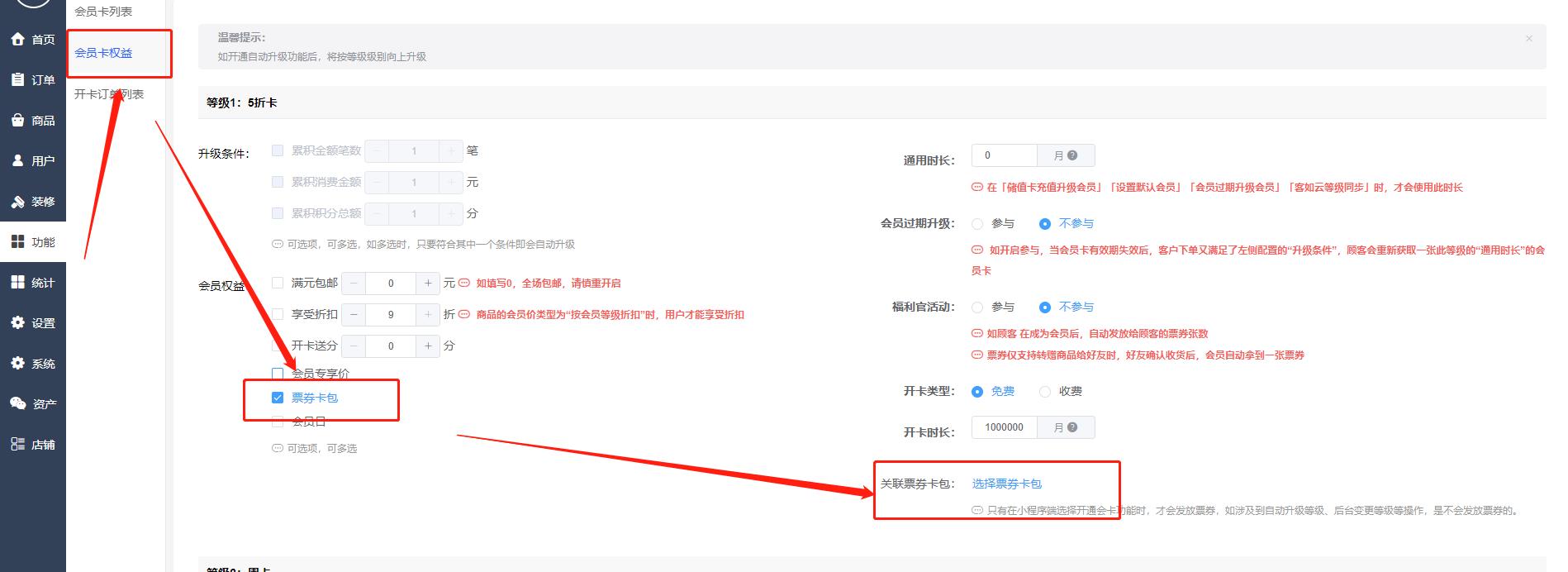The width and height of the screenshot is (1568, 572).
Task: Select 收费 radio for 开卡类型
Action: (x=1045, y=391)
